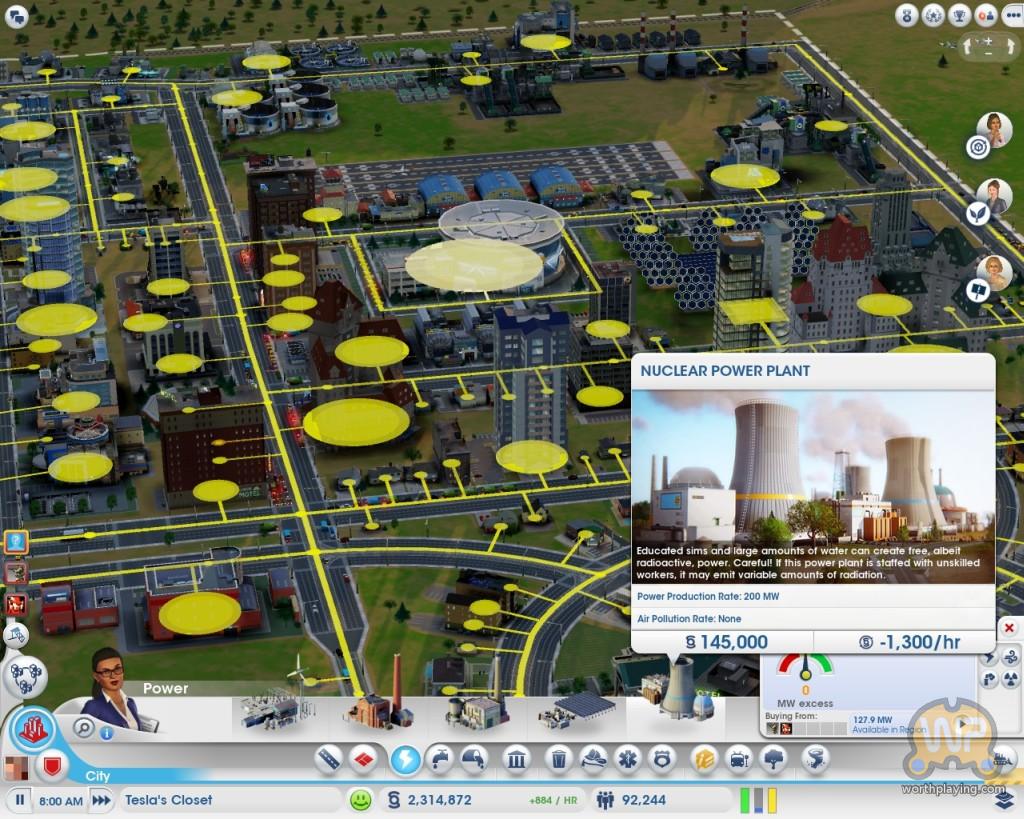Screen dimensions: 1024x819
Task: Click the green happiness smiley face
Action: coord(360,800)
